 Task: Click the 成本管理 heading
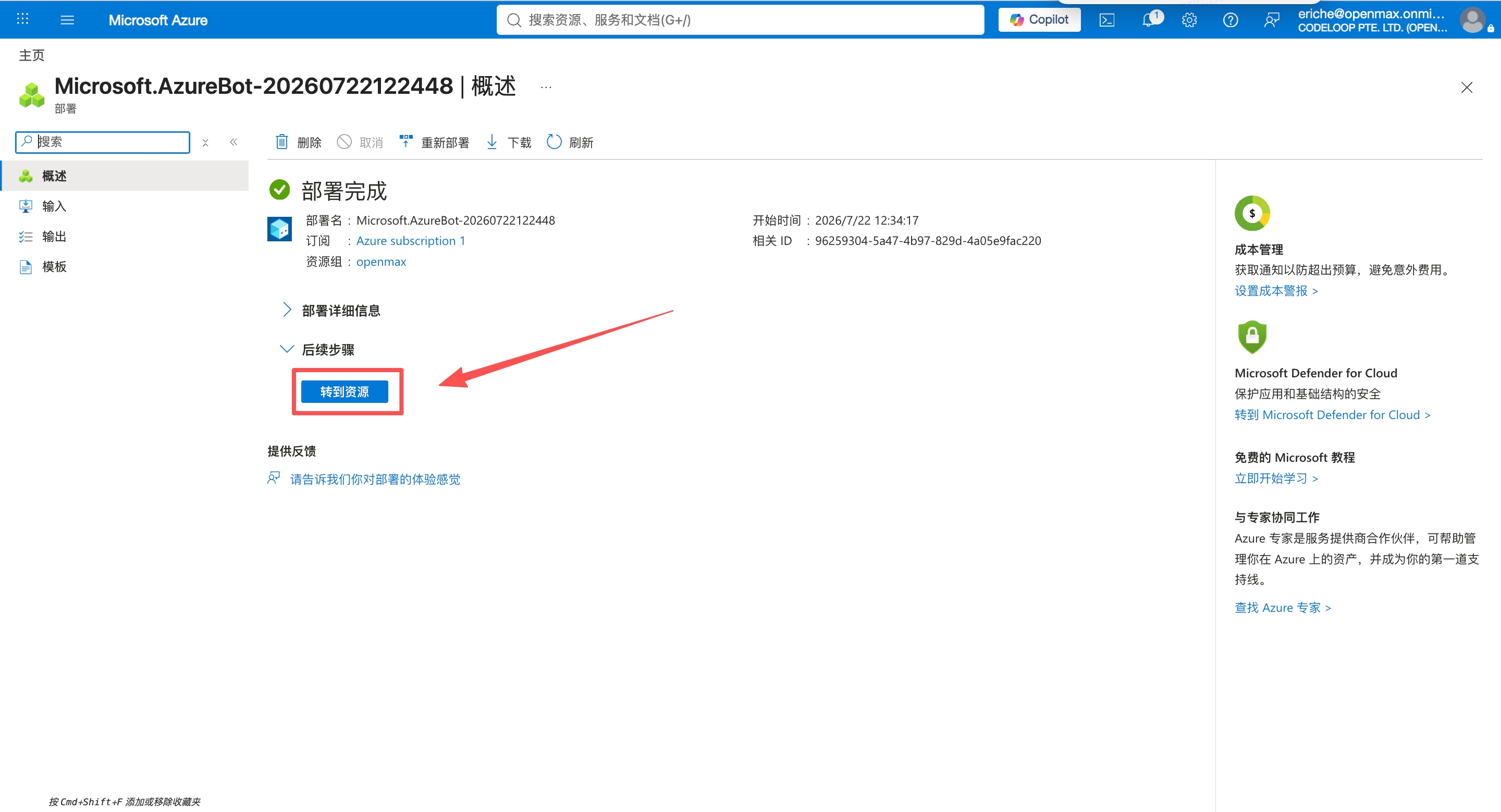[x=1259, y=249]
